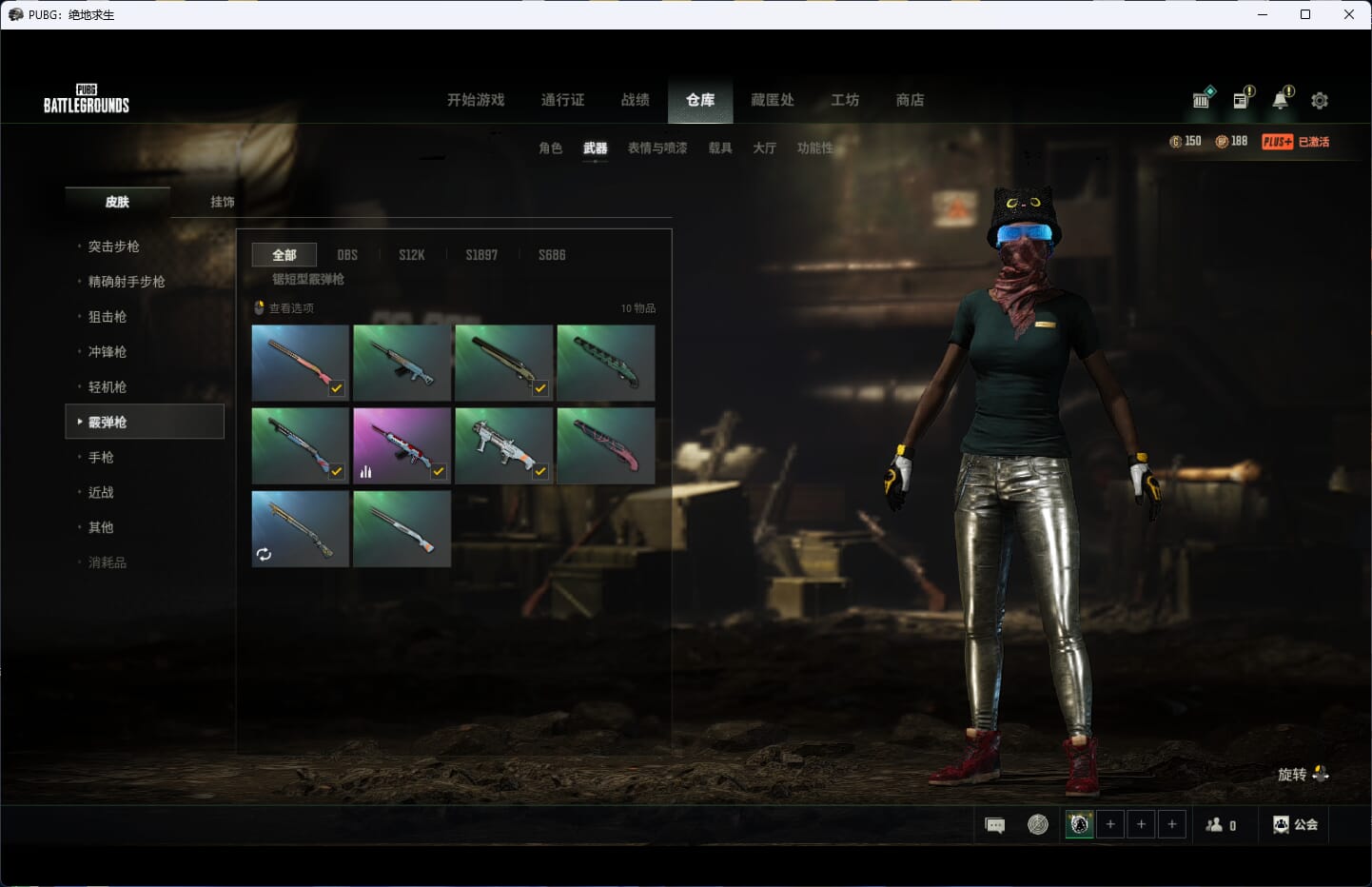Select the player avatar team slot

(x=1079, y=824)
